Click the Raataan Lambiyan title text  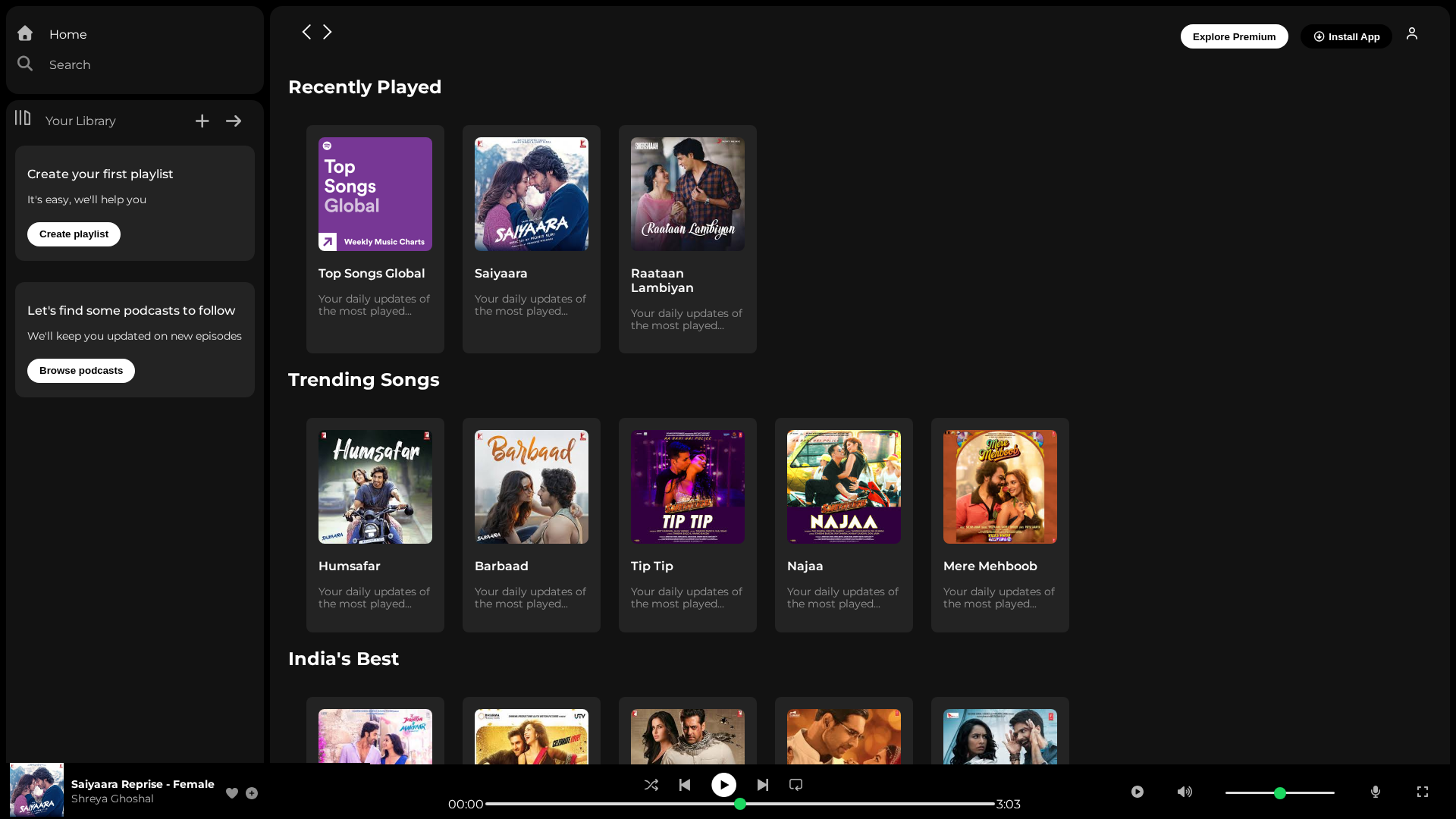(662, 281)
